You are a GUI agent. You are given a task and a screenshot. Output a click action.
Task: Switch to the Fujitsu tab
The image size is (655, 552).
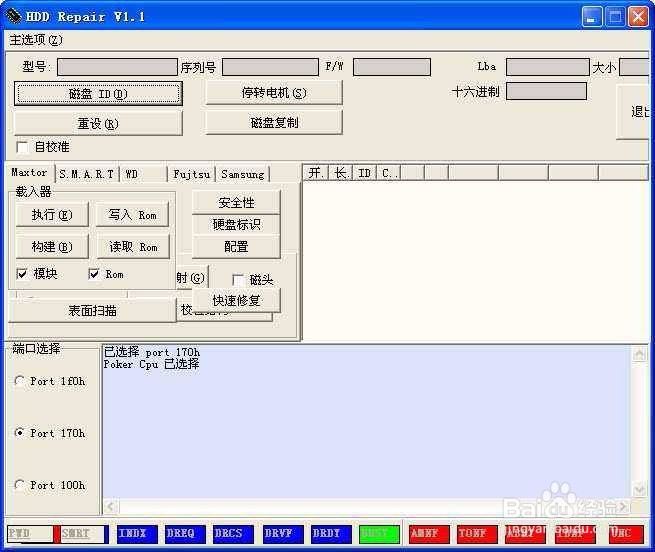coord(191,174)
